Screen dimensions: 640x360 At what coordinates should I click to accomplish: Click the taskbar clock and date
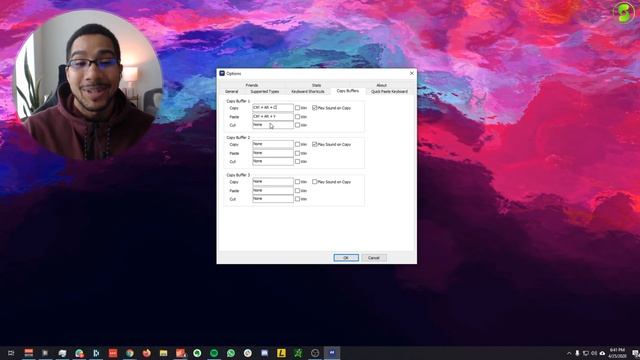point(618,353)
